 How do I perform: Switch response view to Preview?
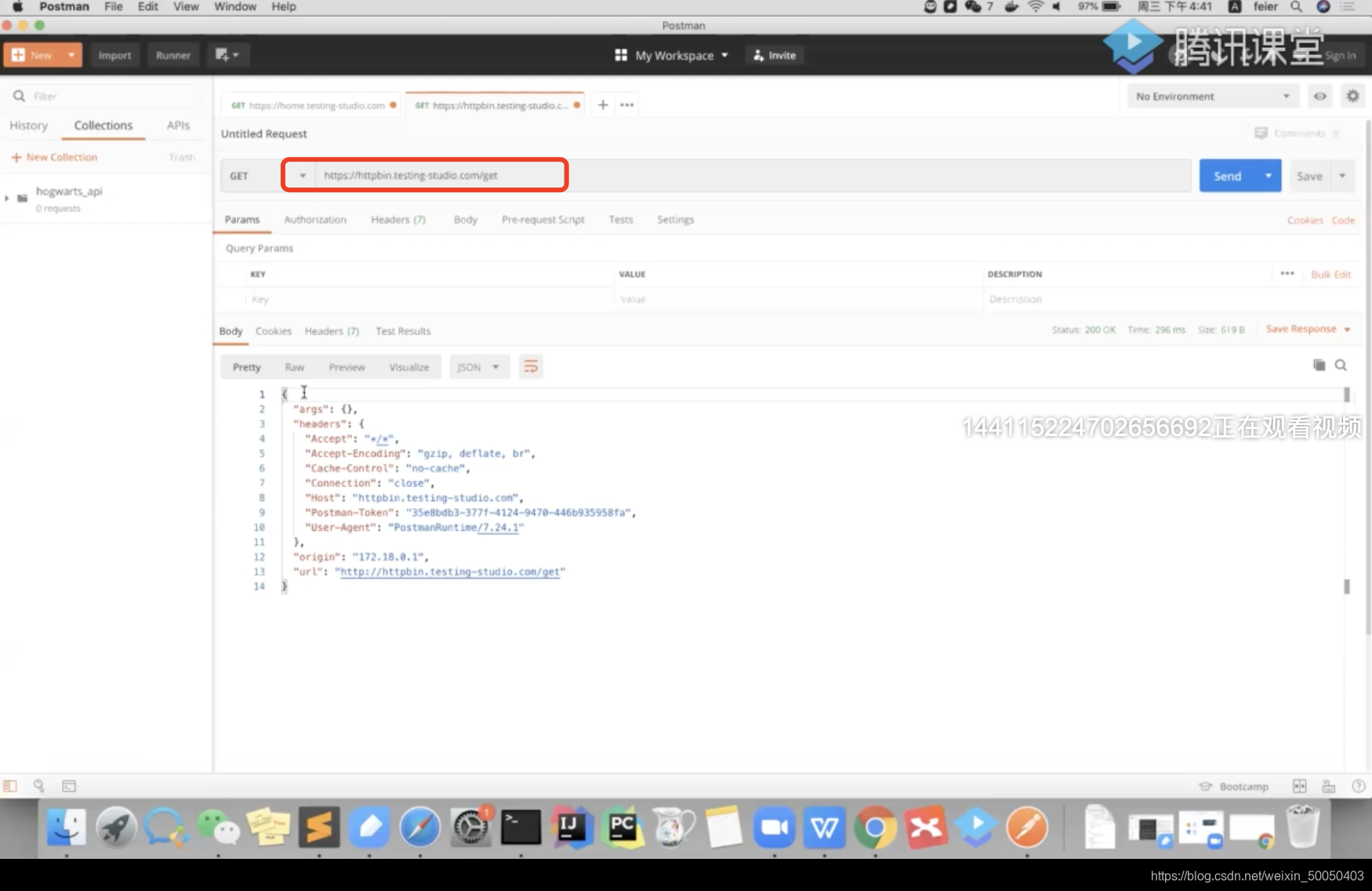pos(347,367)
